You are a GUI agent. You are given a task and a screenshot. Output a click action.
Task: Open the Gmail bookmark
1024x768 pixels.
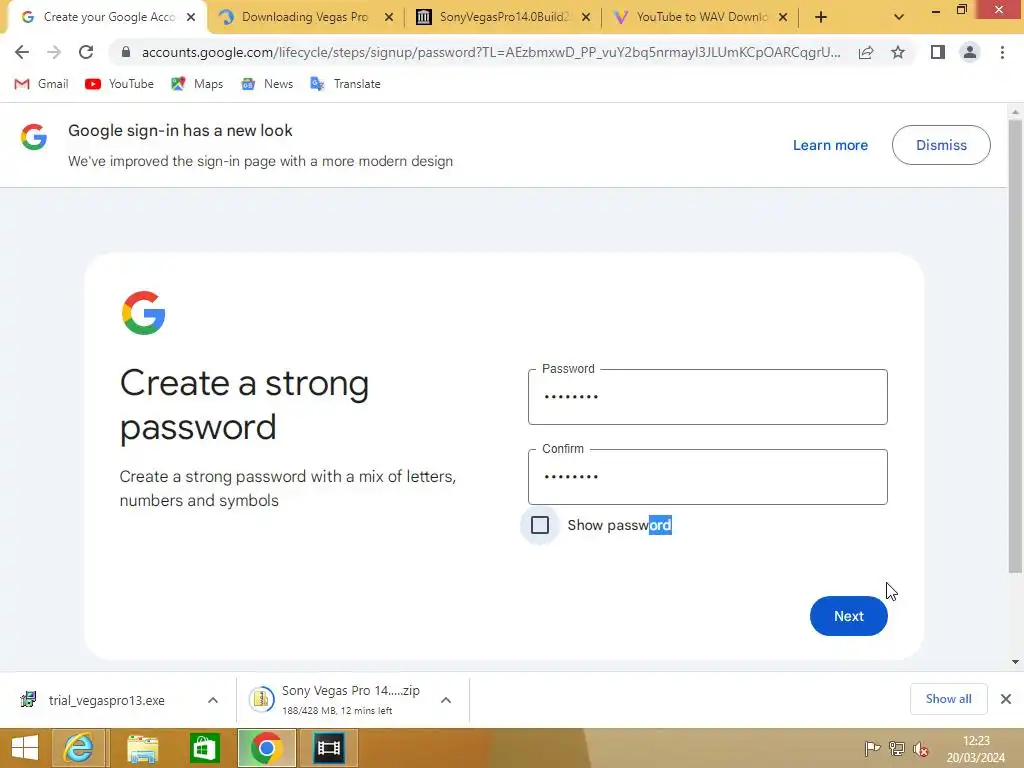[x=41, y=84]
